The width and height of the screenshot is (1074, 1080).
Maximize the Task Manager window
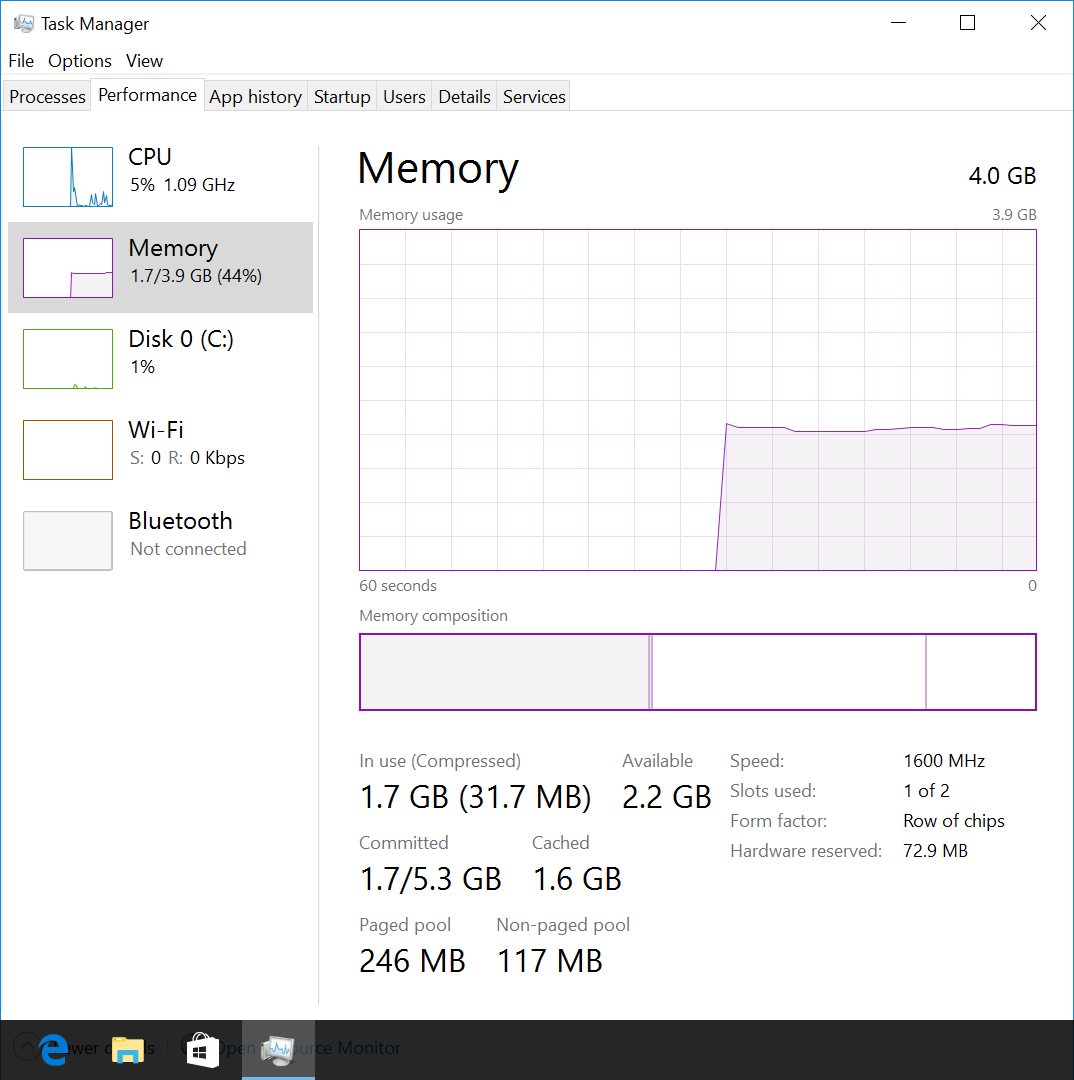967,23
